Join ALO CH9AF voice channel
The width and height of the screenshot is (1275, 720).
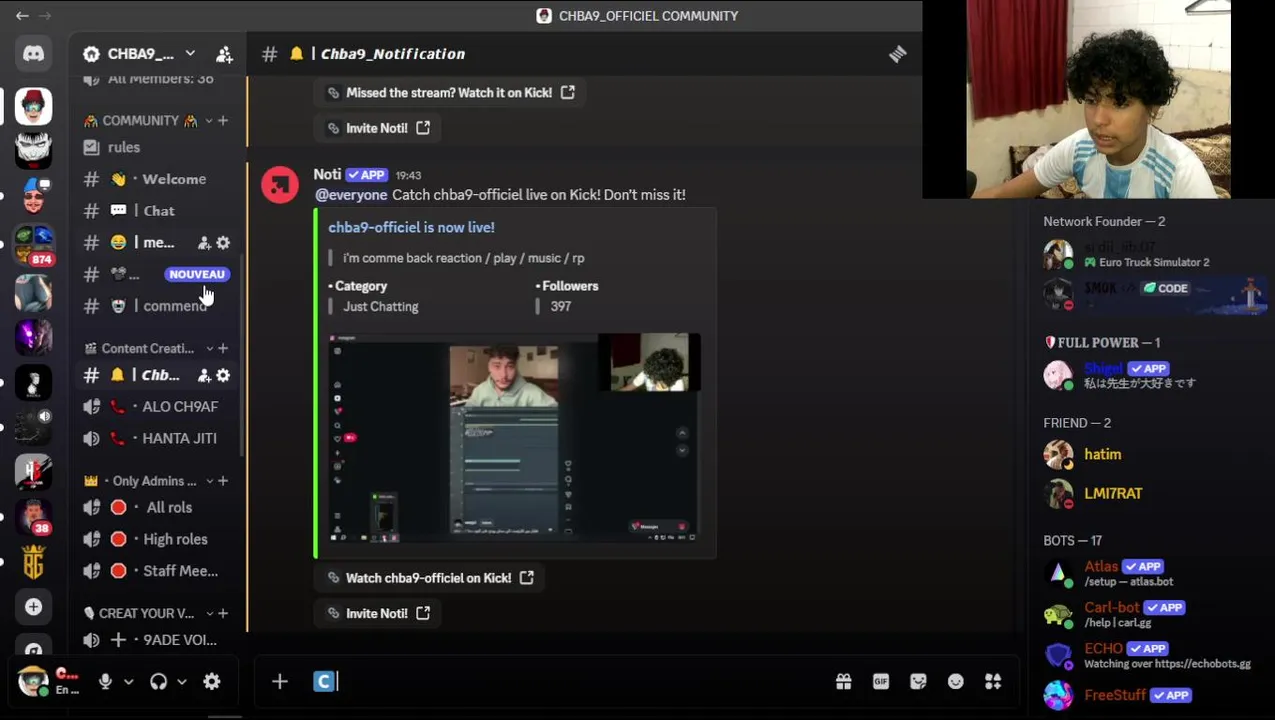coord(157,406)
